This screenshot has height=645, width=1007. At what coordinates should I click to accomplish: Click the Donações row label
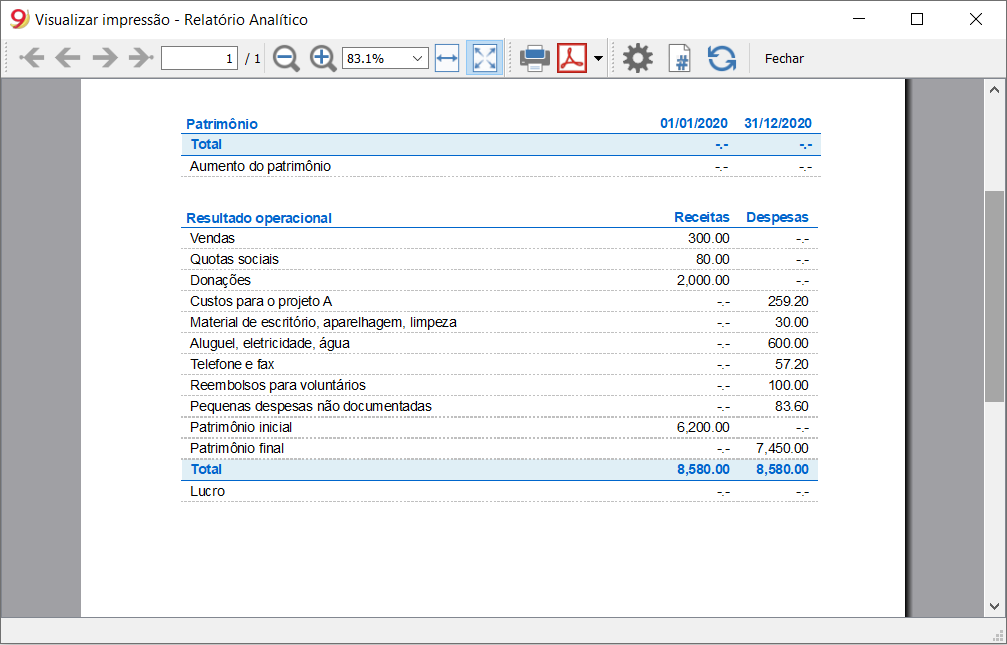(220, 281)
